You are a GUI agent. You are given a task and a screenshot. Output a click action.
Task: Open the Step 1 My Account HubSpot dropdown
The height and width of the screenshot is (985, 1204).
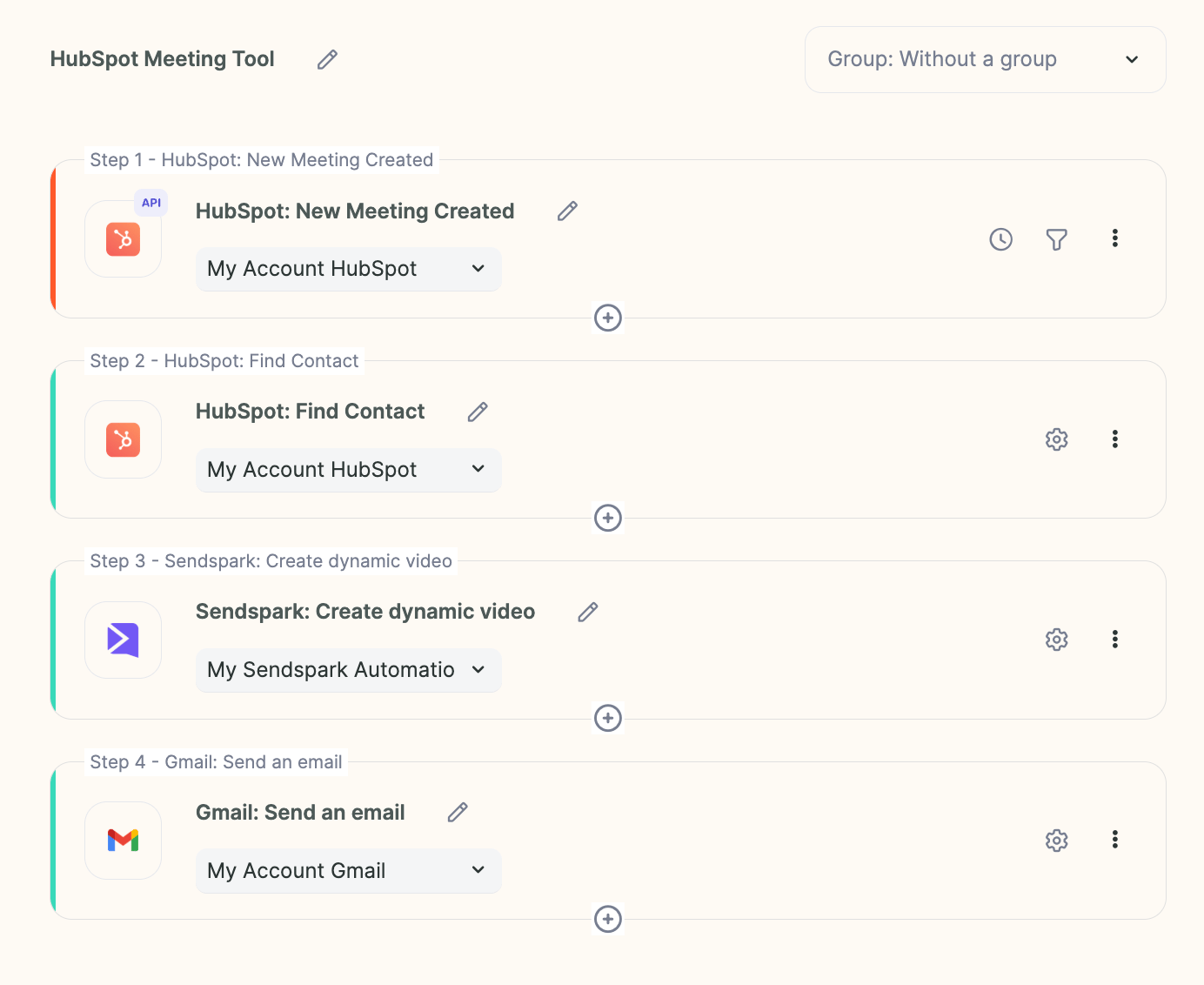click(349, 269)
